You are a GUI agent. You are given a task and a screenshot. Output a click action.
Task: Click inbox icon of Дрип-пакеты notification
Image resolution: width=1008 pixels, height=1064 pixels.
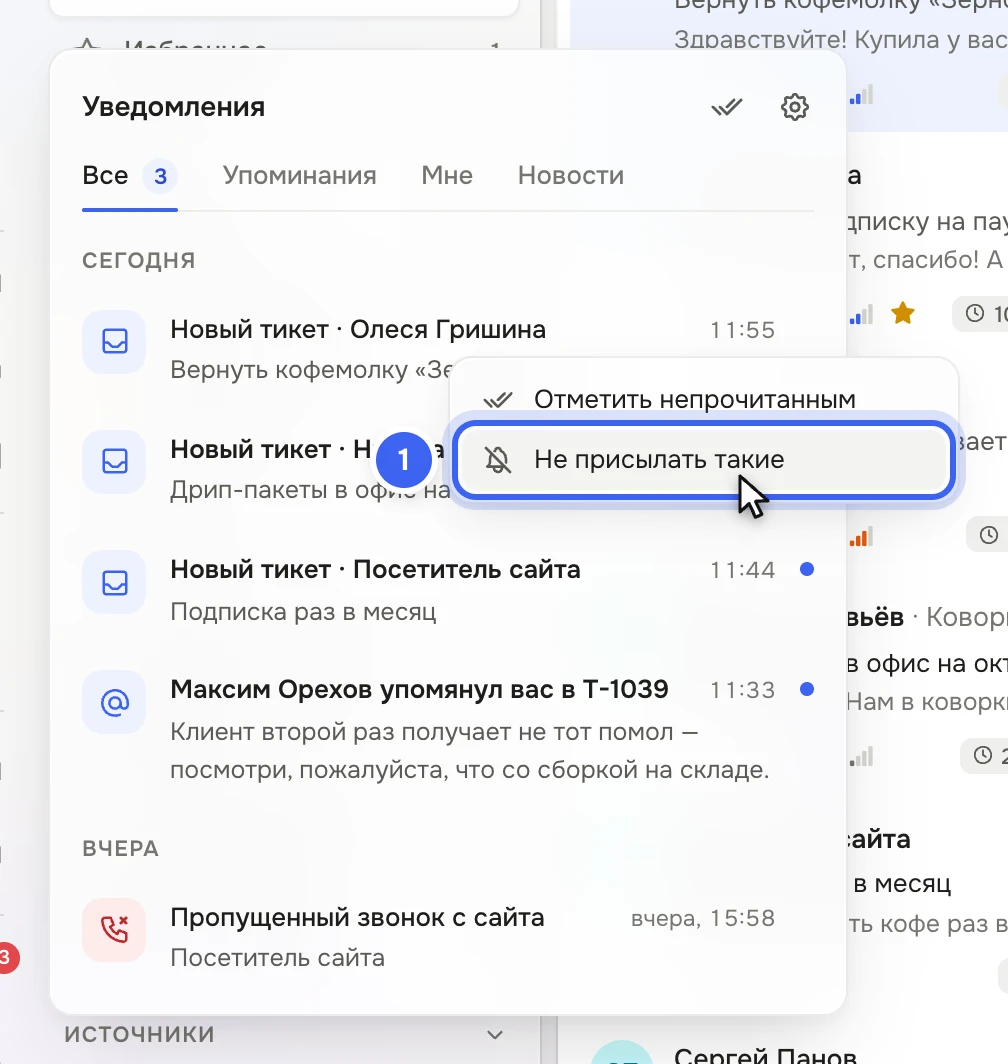click(x=115, y=461)
